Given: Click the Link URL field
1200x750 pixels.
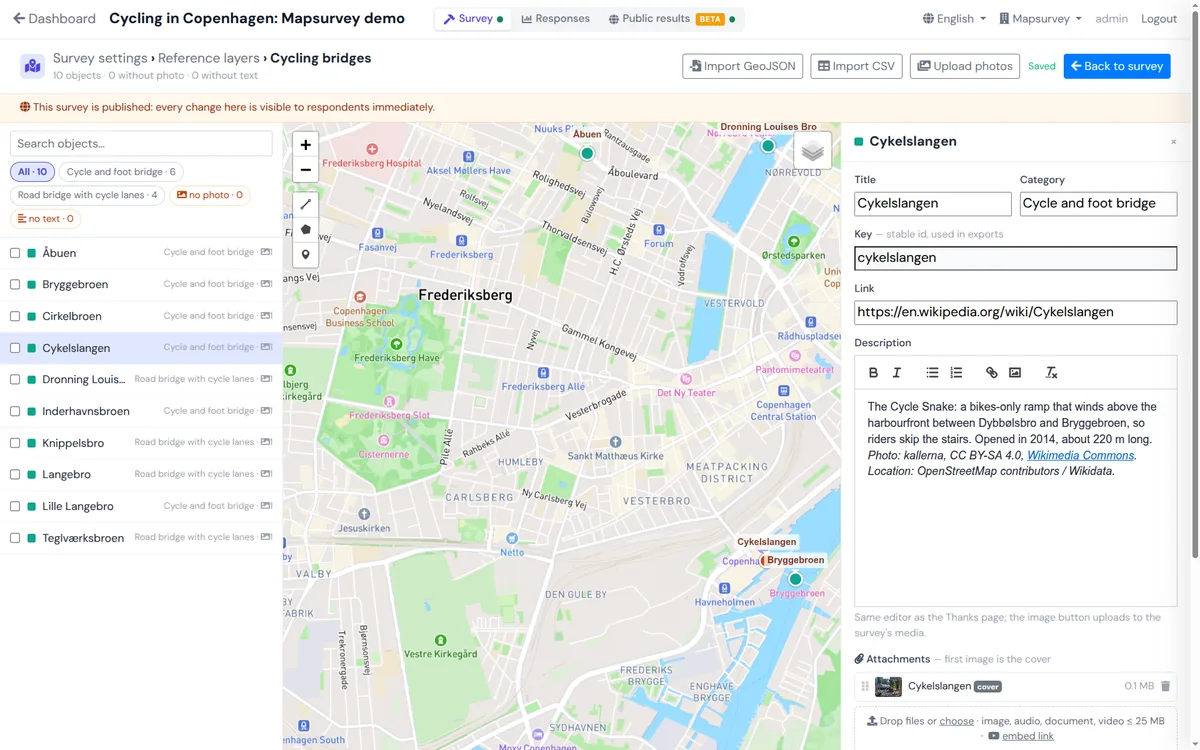Looking at the screenshot, I should pos(1016,312).
